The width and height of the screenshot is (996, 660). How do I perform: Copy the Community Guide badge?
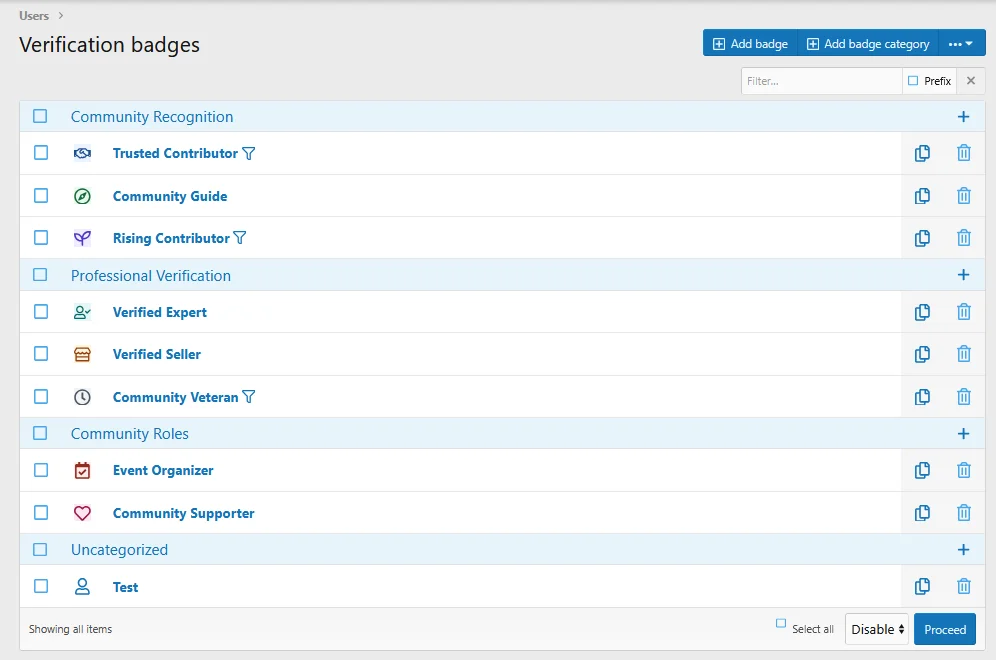click(922, 196)
